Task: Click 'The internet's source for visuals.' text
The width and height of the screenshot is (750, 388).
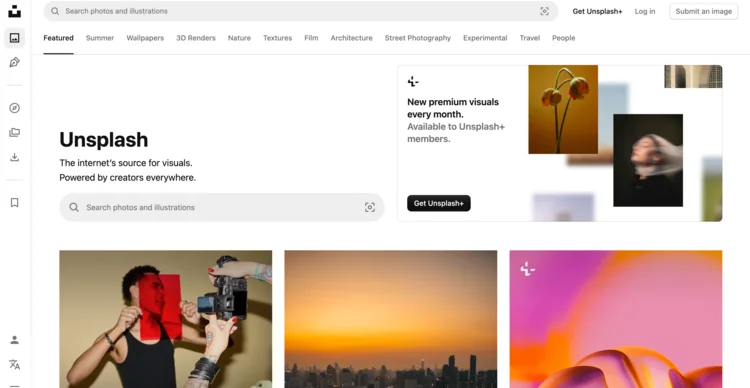Action: tap(126, 163)
